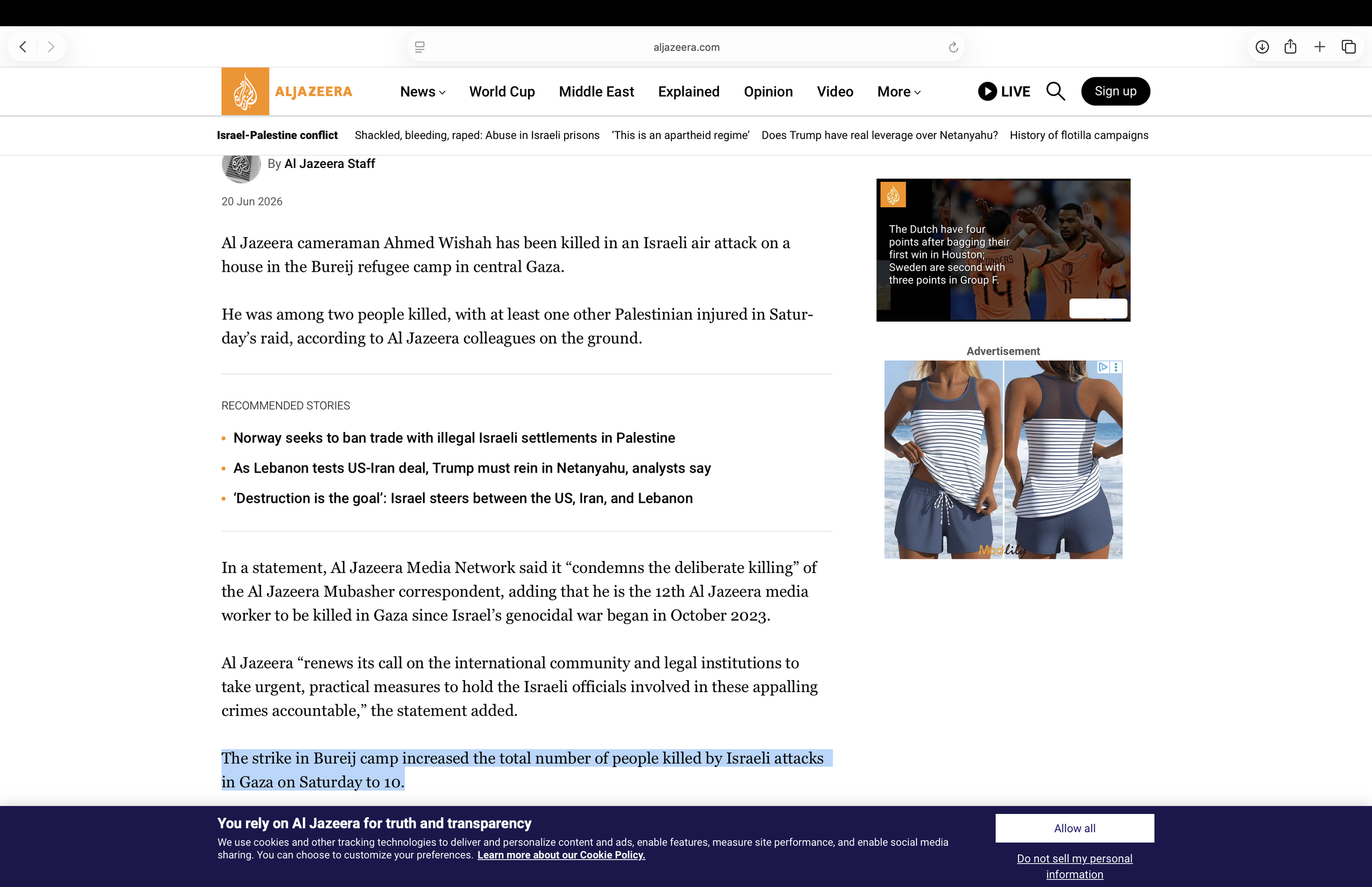1372x887 pixels.
Task: Open the page reader icon in address bar
Action: (420, 47)
